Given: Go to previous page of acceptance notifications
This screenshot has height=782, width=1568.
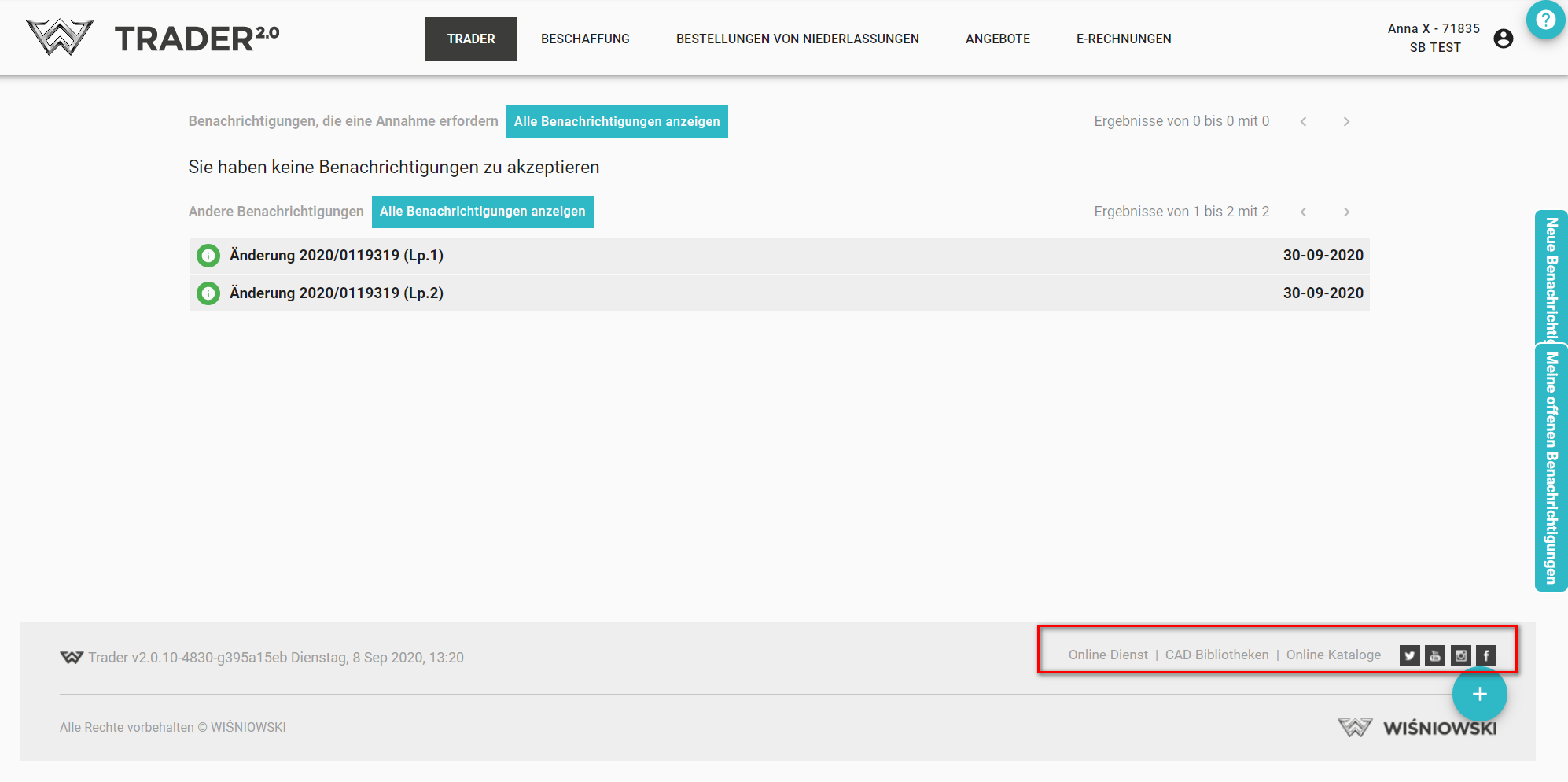Looking at the screenshot, I should point(1303,121).
